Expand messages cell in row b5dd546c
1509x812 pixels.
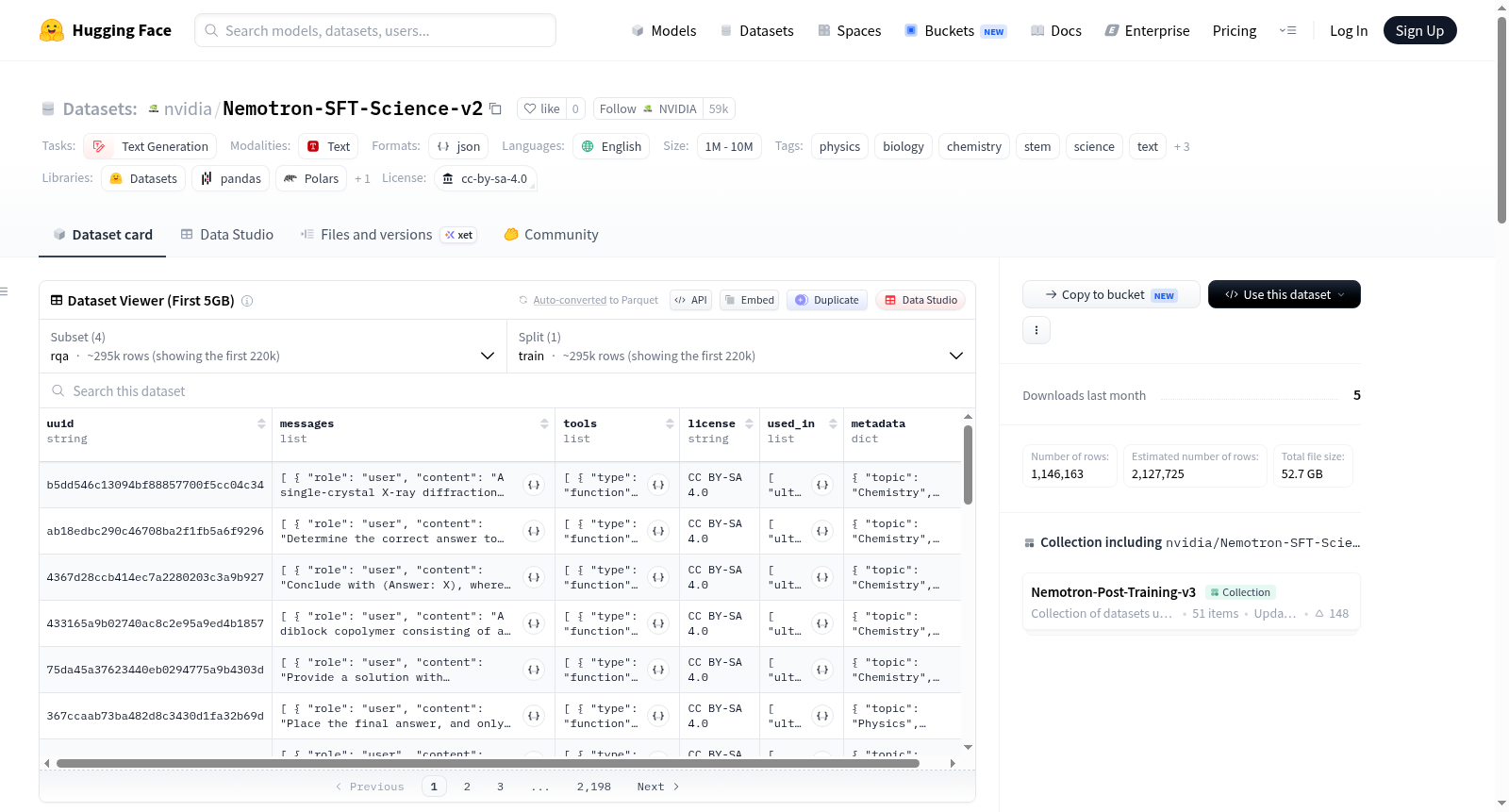coord(534,485)
